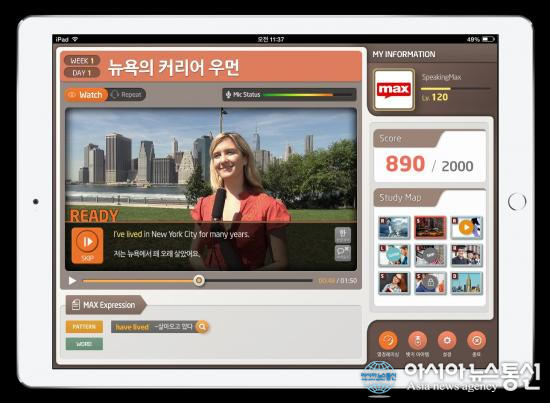This screenshot has width=550, height=403.
Task: Click the MAX Expression header
Action: click(105, 305)
